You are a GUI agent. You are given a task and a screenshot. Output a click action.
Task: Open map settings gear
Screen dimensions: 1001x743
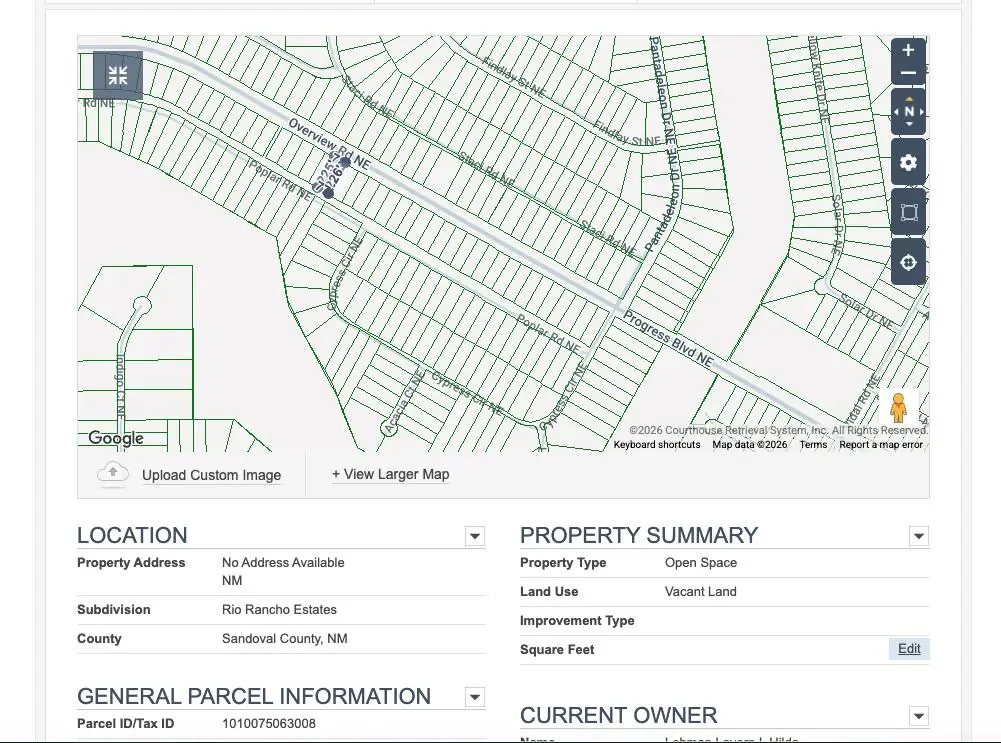click(908, 162)
